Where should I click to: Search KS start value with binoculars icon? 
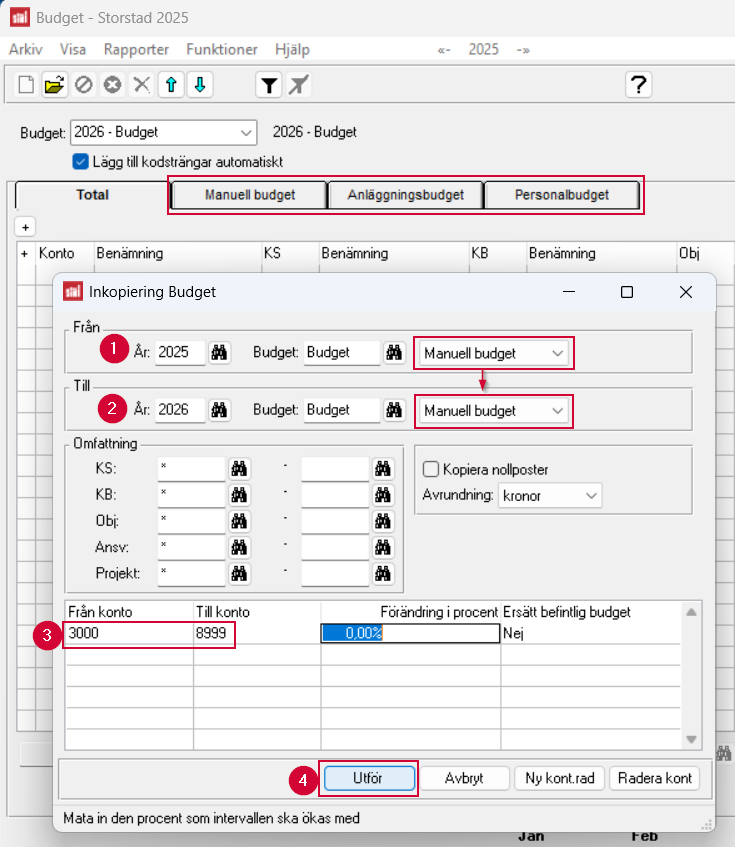tap(239, 468)
